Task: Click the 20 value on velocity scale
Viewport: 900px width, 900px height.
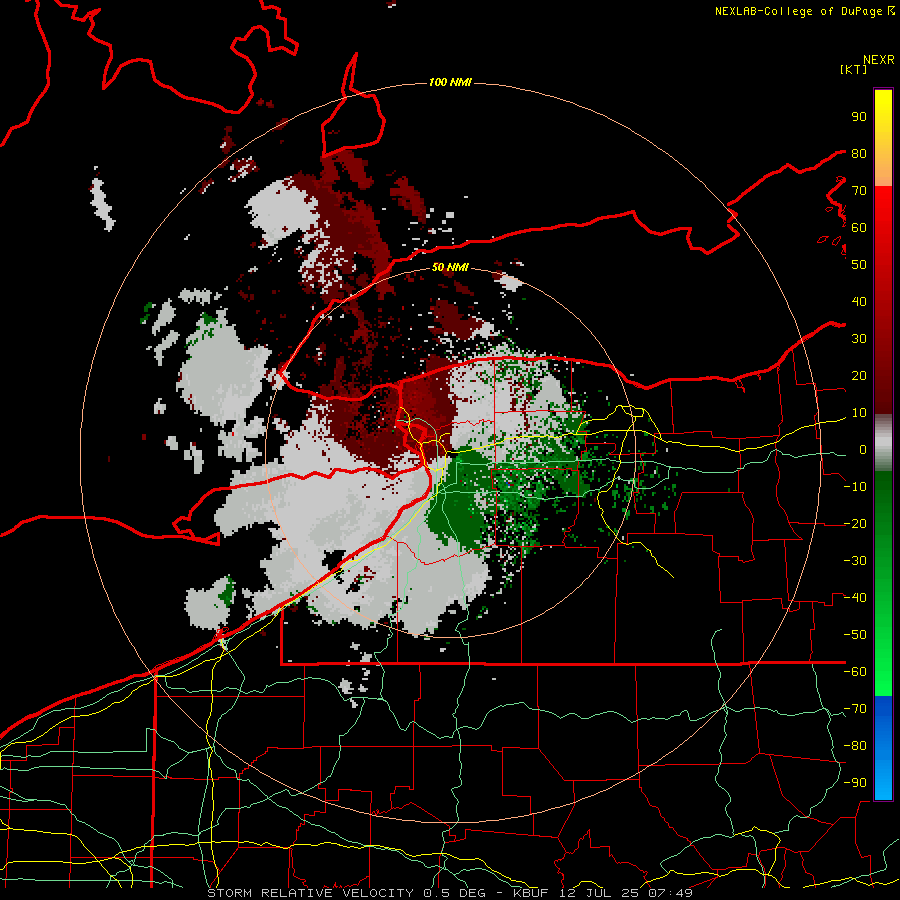Action: 859,376
